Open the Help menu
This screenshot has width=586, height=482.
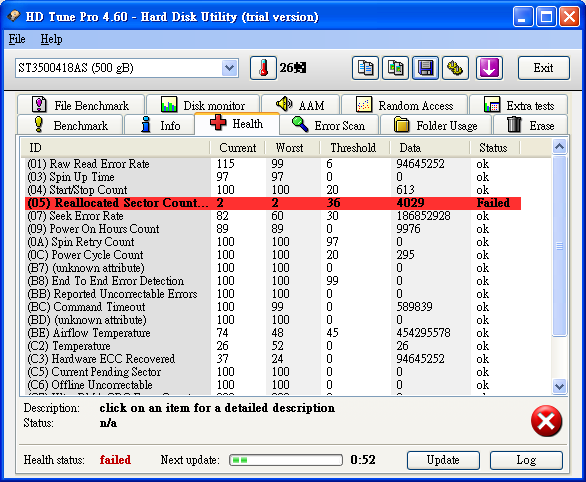tap(51, 39)
